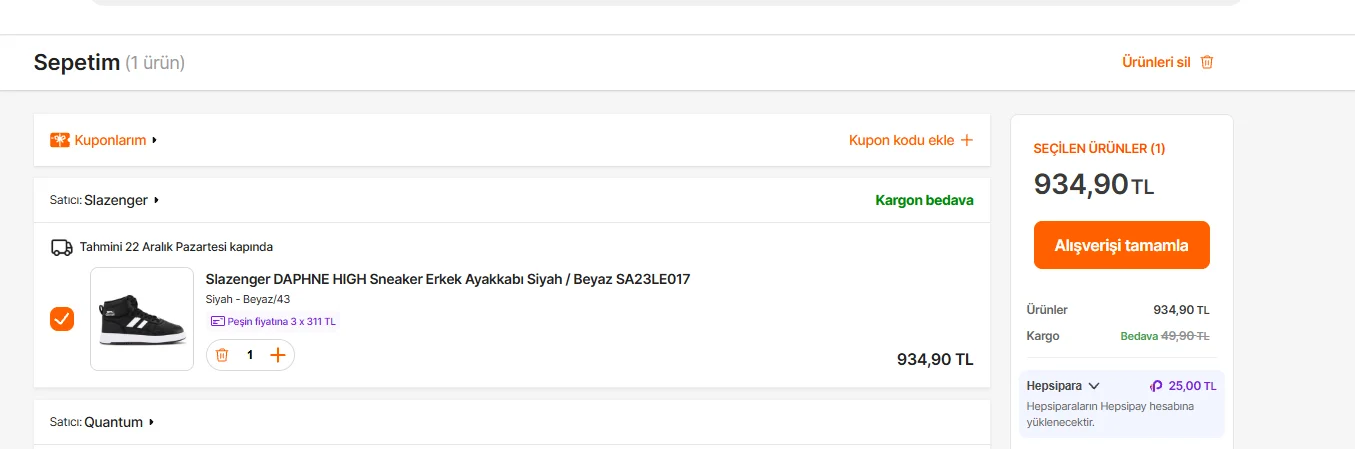Screen dimensions: 1355x449
Task: Click Kupon kodu ekle link
Action: [901, 140]
